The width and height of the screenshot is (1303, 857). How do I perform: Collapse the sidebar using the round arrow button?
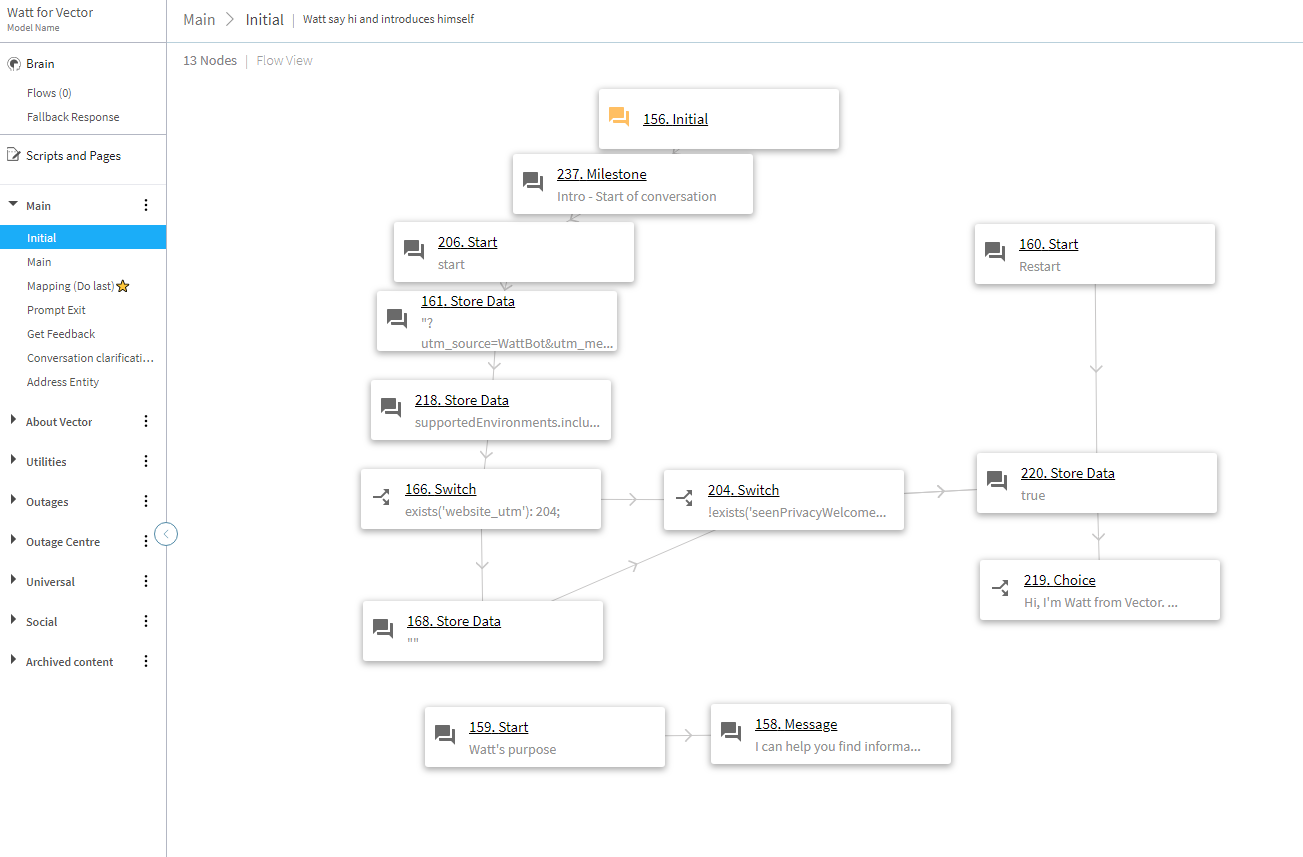tap(167, 534)
